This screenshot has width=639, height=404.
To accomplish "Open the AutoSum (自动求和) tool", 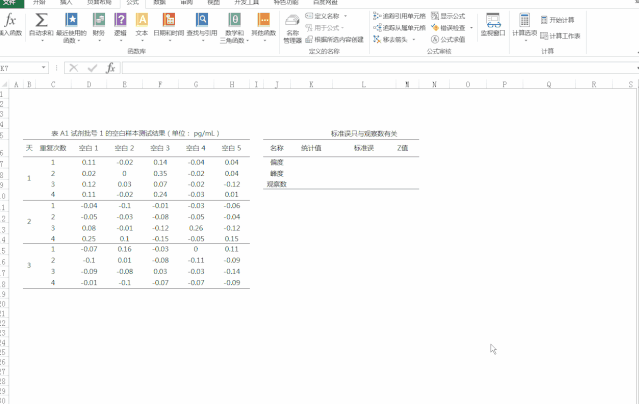I will pyautogui.click(x=42, y=26).
